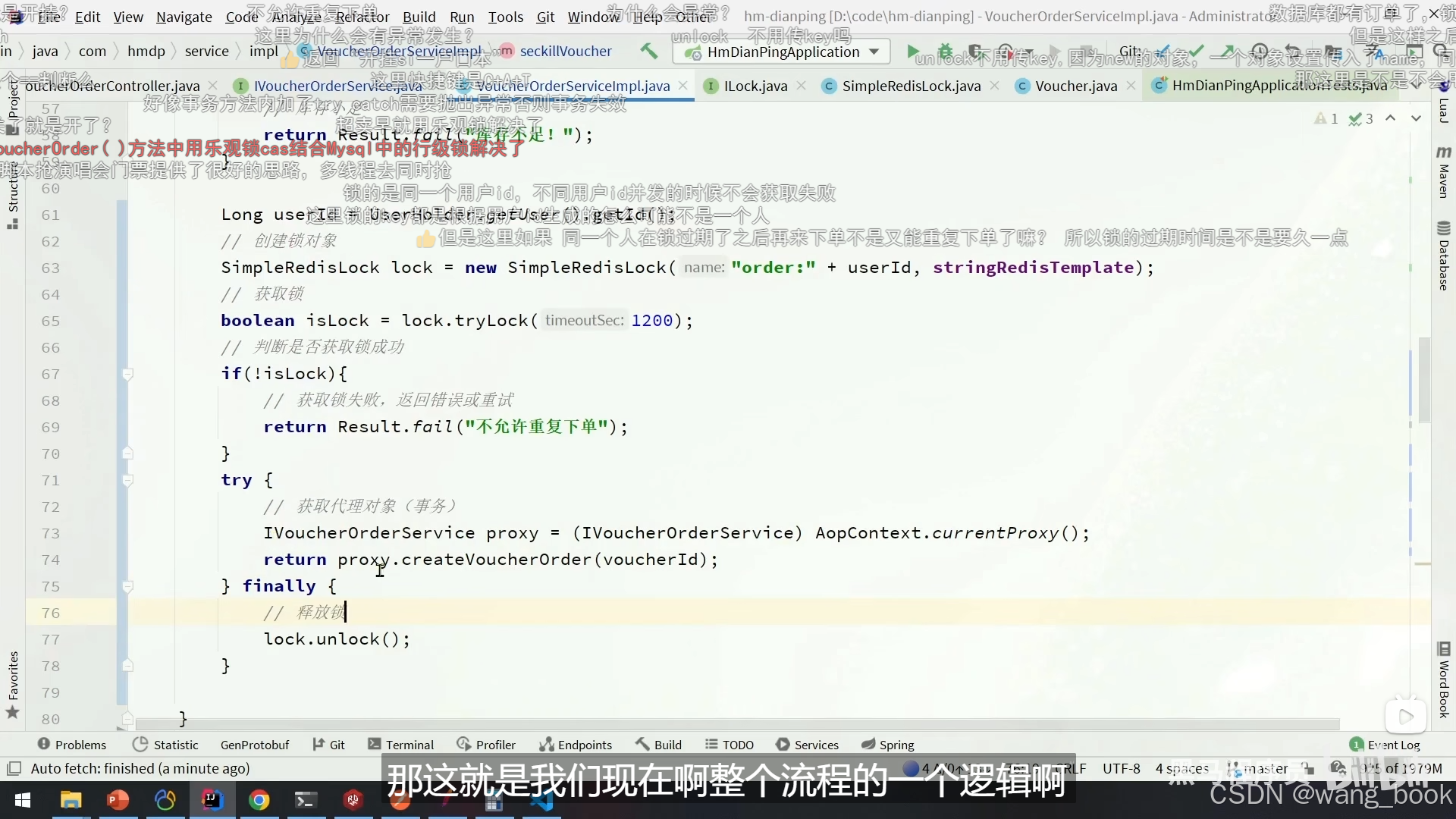
Task: Open Chrome from the Windows taskbar
Action: pyautogui.click(x=259, y=800)
